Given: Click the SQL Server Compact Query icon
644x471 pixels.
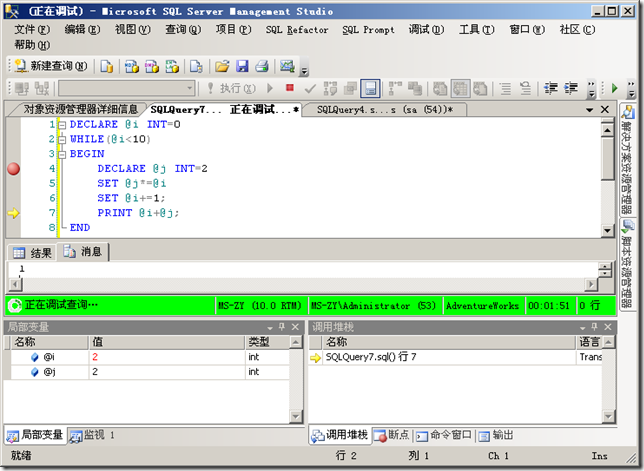Looking at the screenshot, I should pyautogui.click(x=196, y=66).
